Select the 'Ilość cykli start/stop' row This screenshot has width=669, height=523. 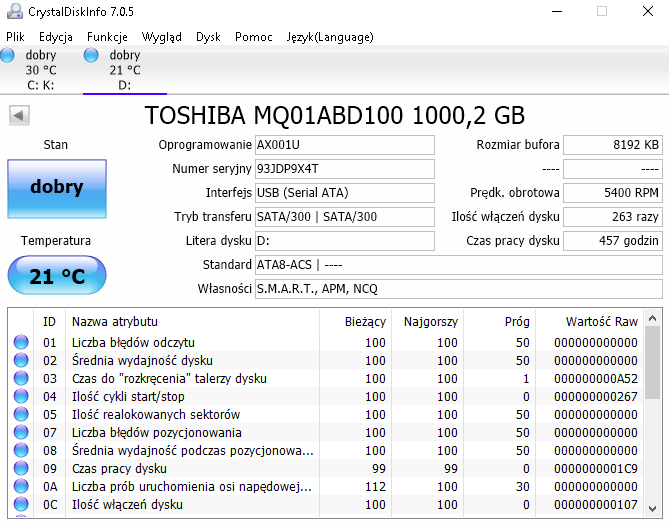tap(326, 396)
